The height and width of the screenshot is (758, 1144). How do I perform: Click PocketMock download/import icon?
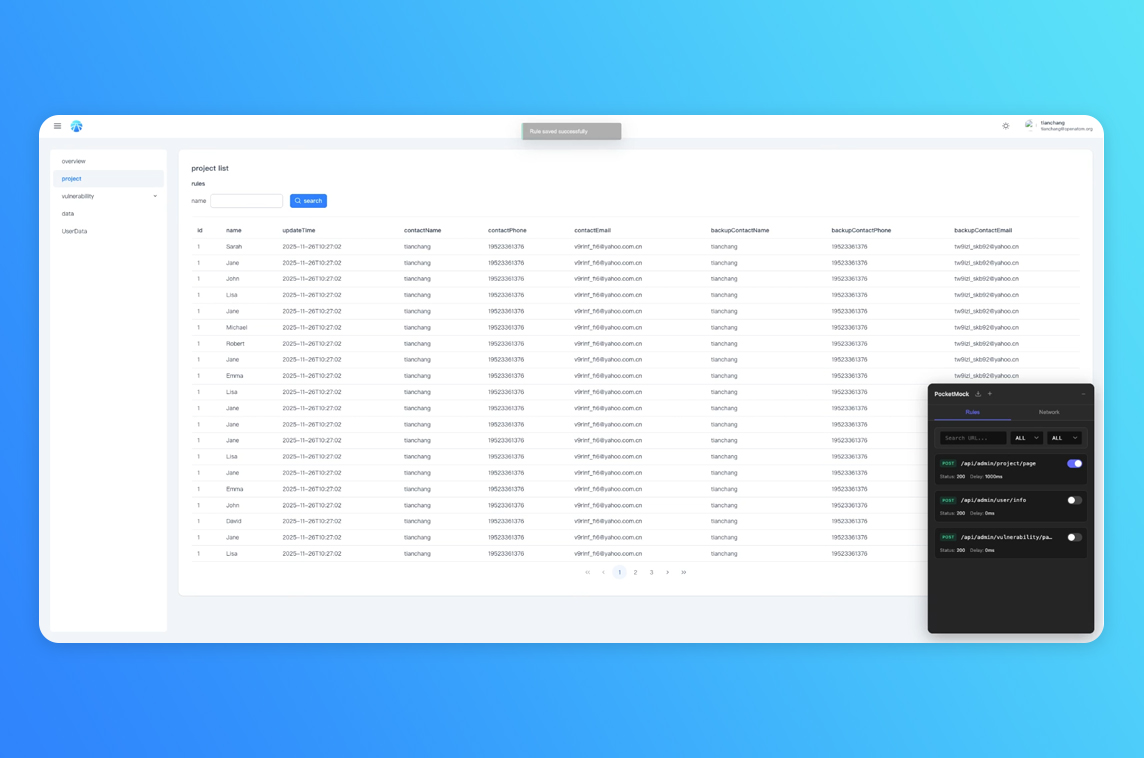(x=978, y=394)
